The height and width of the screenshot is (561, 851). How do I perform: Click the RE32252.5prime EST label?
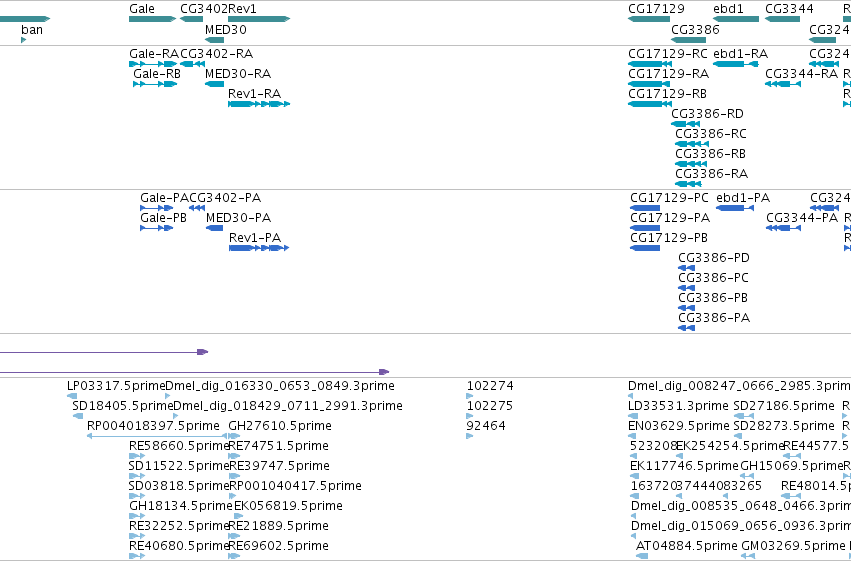click(179, 527)
